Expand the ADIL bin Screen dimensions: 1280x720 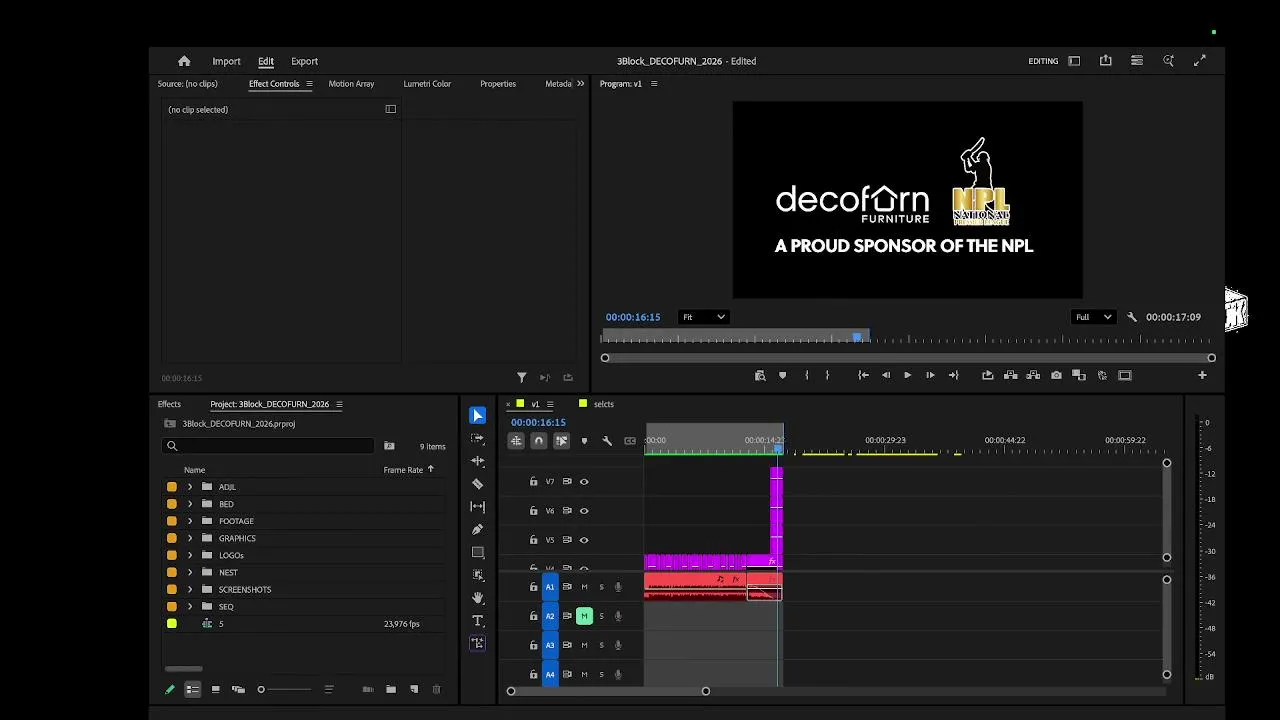click(190, 487)
